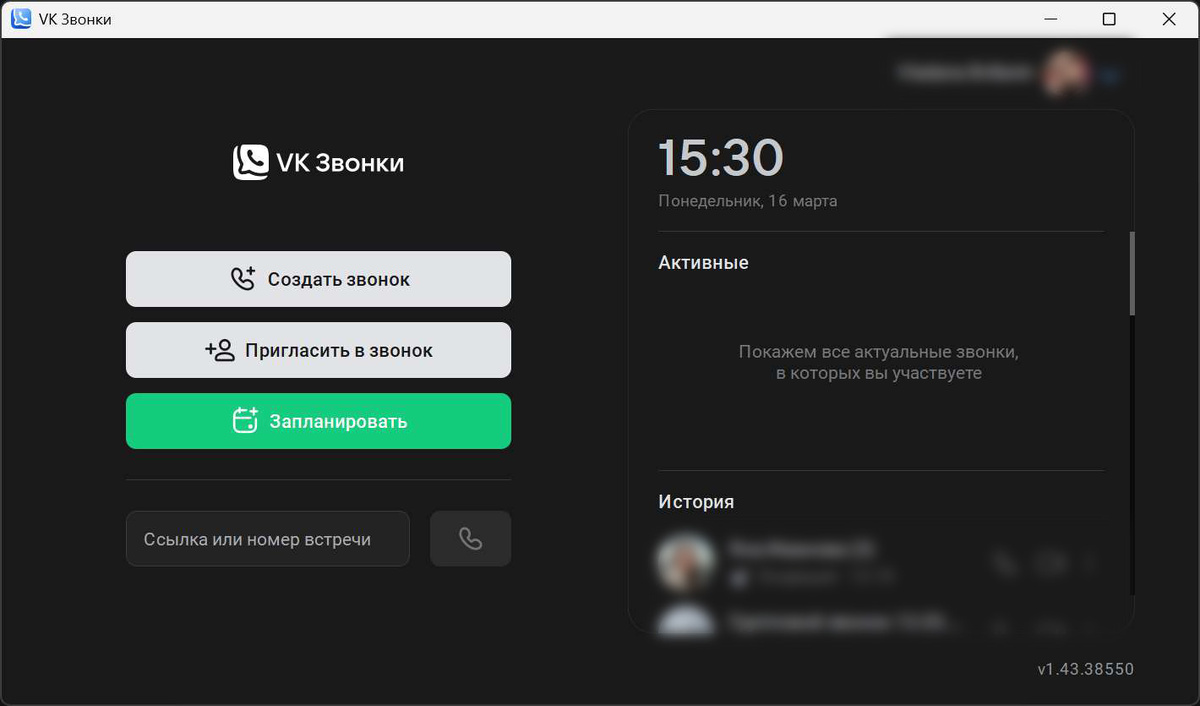The image size is (1200, 706).
Task: Click version label v1.43.38550
Action: point(1085,670)
